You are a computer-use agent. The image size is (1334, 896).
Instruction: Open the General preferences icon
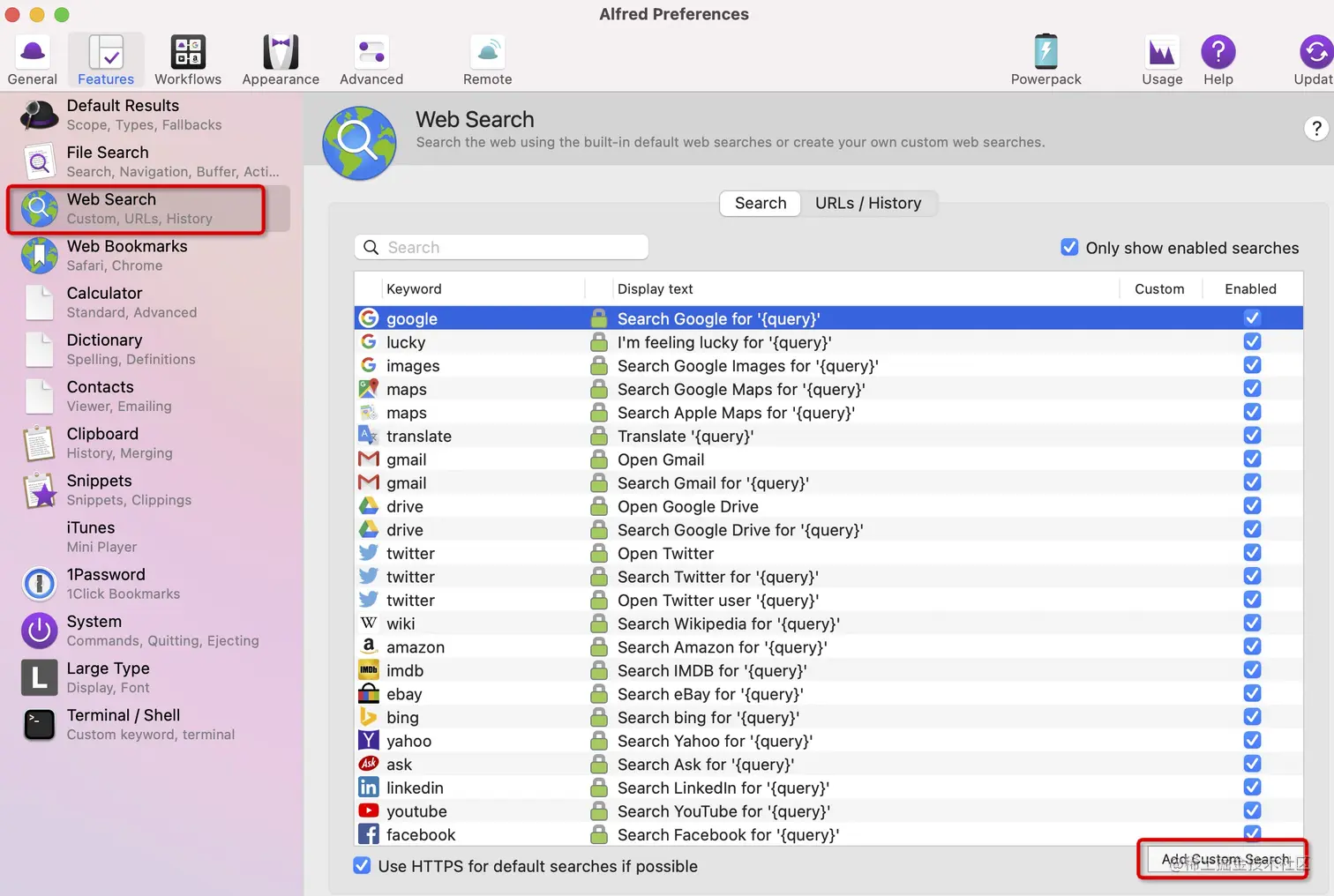[33, 52]
